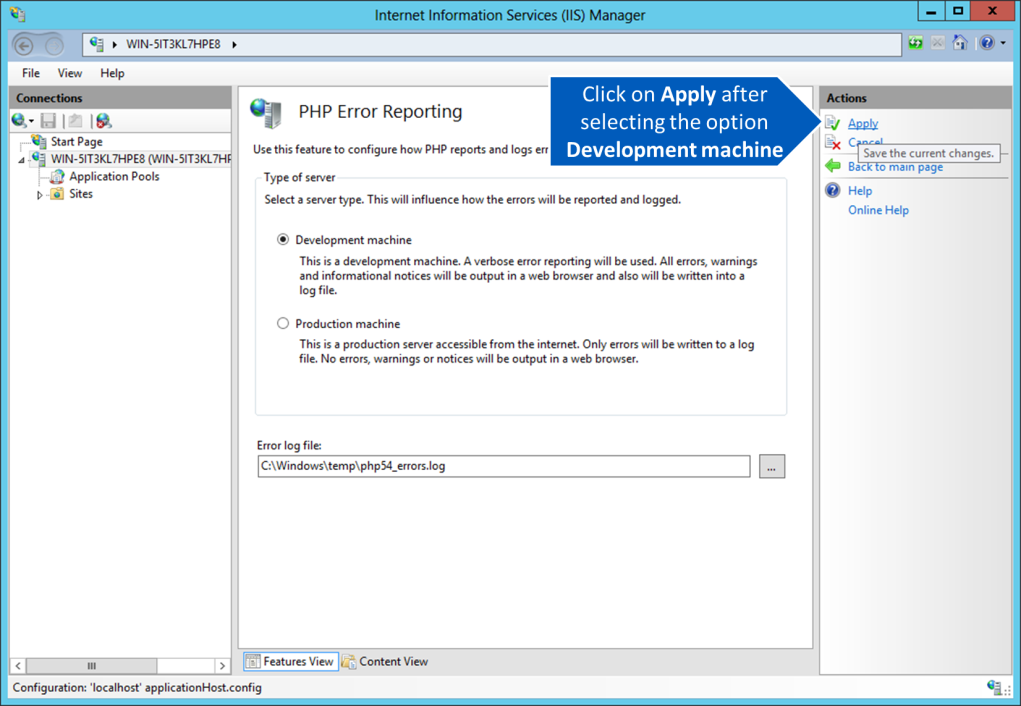
Task: Open the View menu
Action: click(70, 73)
